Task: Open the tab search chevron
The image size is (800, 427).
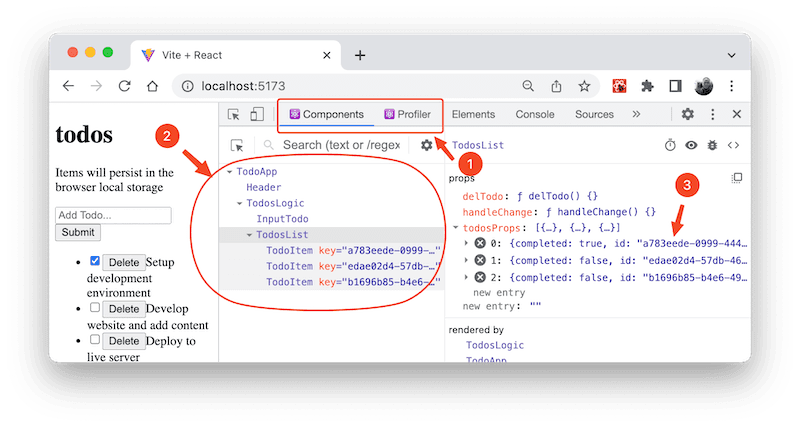Action: [x=732, y=55]
